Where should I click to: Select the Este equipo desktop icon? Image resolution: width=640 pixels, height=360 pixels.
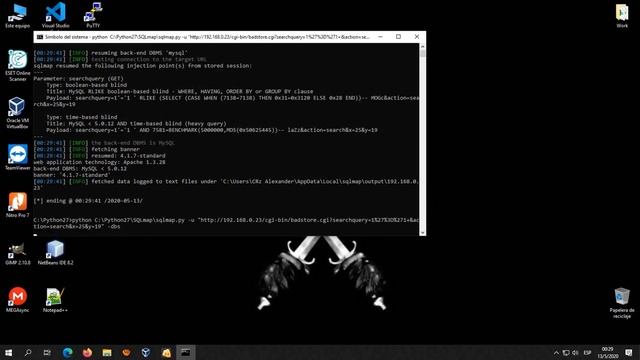click(18, 16)
